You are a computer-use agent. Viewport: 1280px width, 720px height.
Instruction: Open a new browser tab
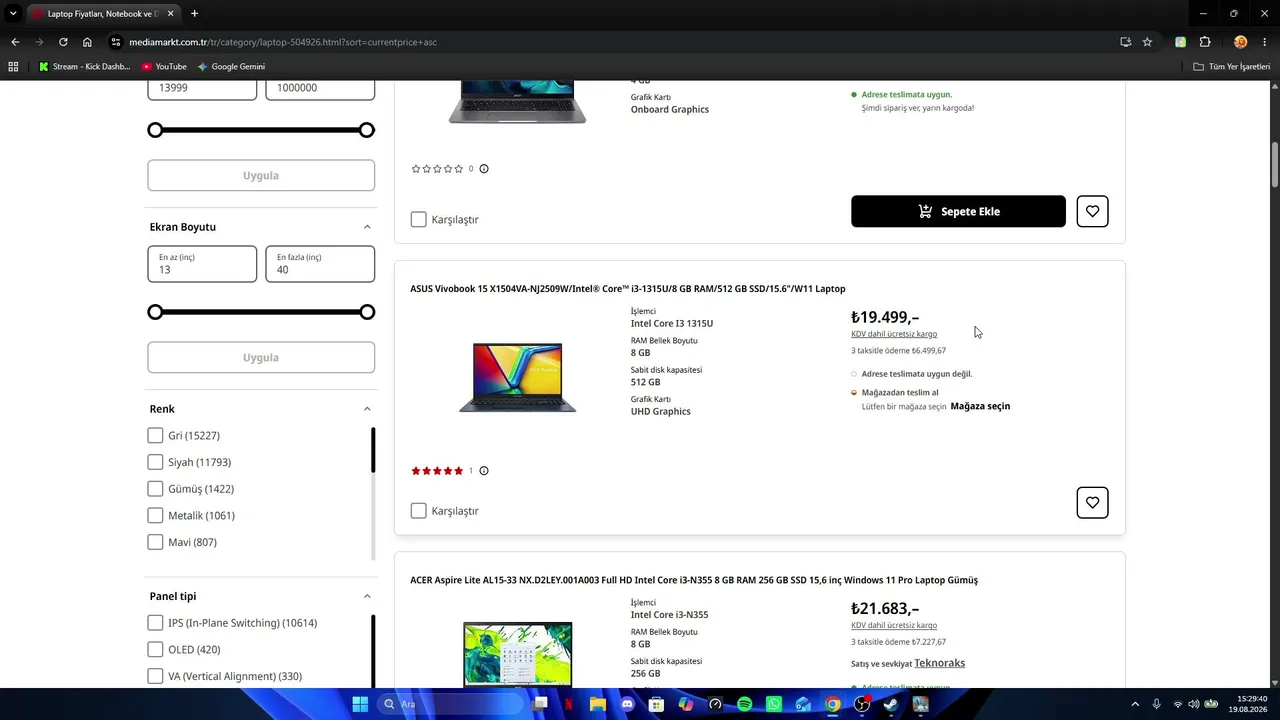click(194, 14)
